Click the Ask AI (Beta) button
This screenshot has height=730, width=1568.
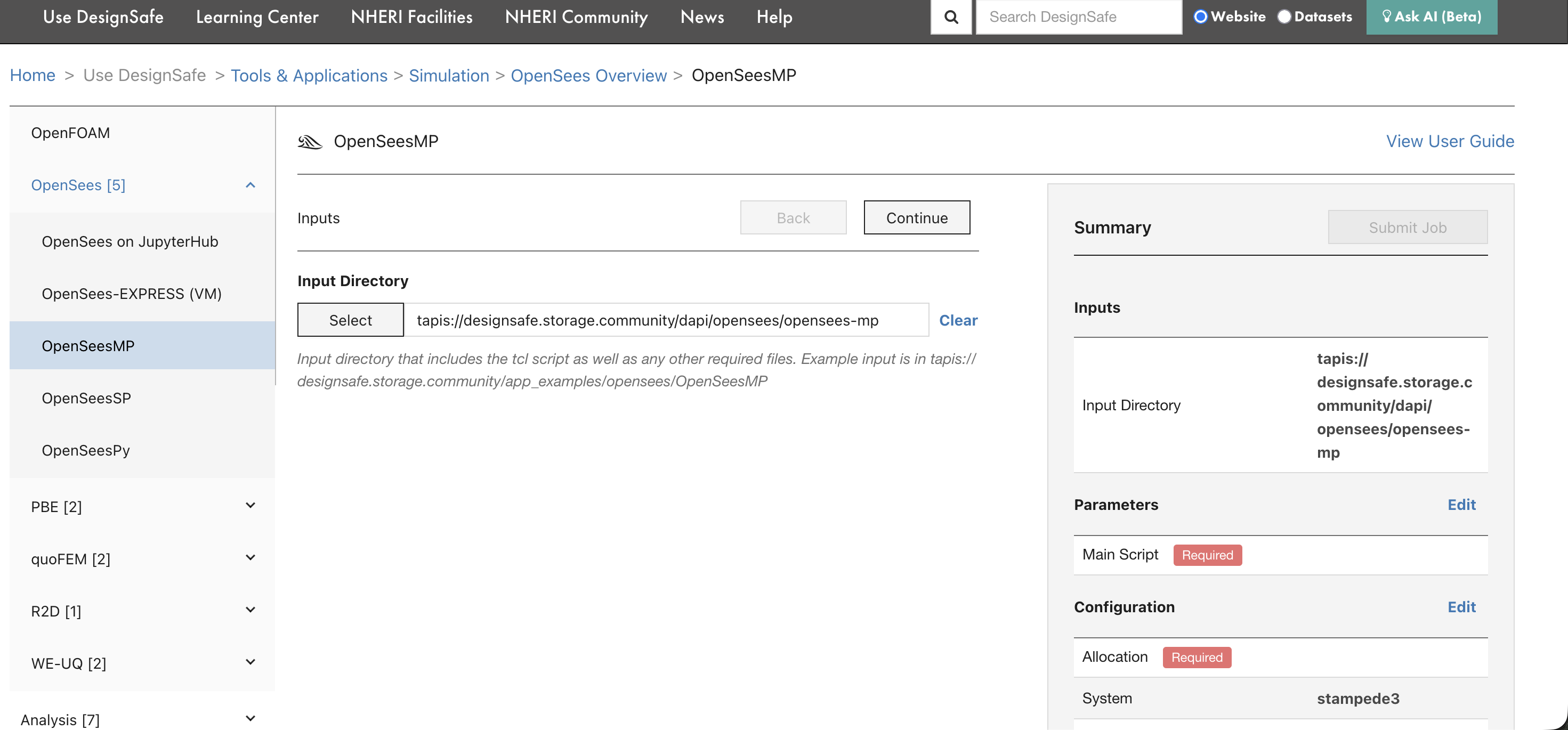coord(1432,17)
